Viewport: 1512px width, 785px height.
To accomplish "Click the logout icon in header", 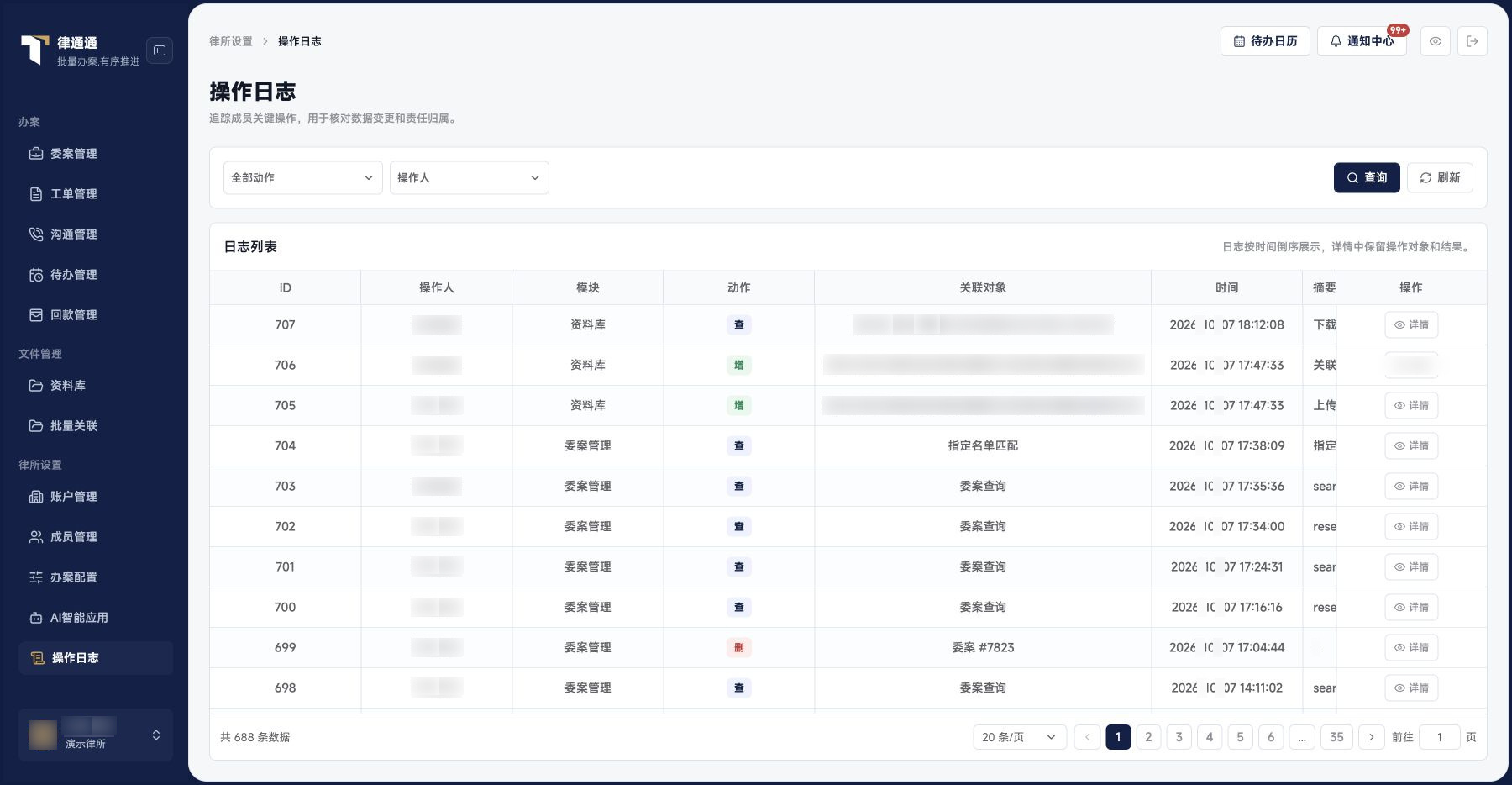I will click(1473, 41).
